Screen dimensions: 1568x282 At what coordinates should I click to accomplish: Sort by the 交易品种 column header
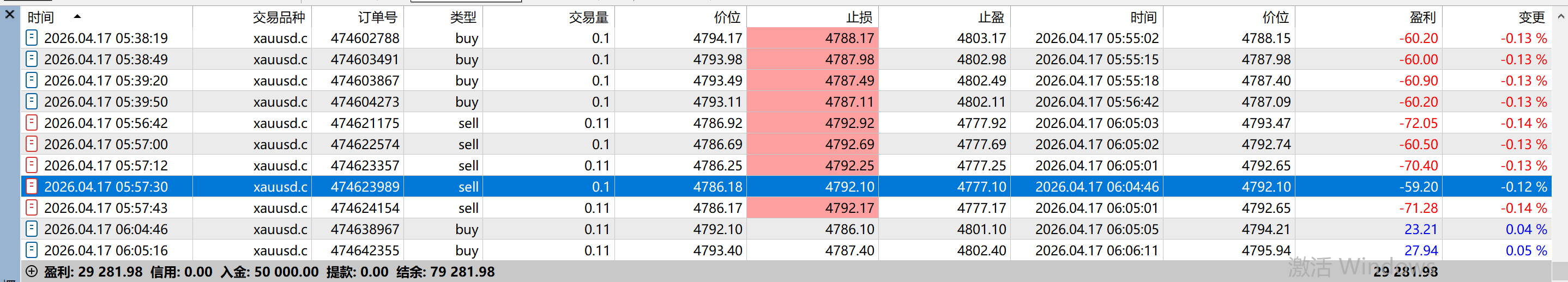279,17
